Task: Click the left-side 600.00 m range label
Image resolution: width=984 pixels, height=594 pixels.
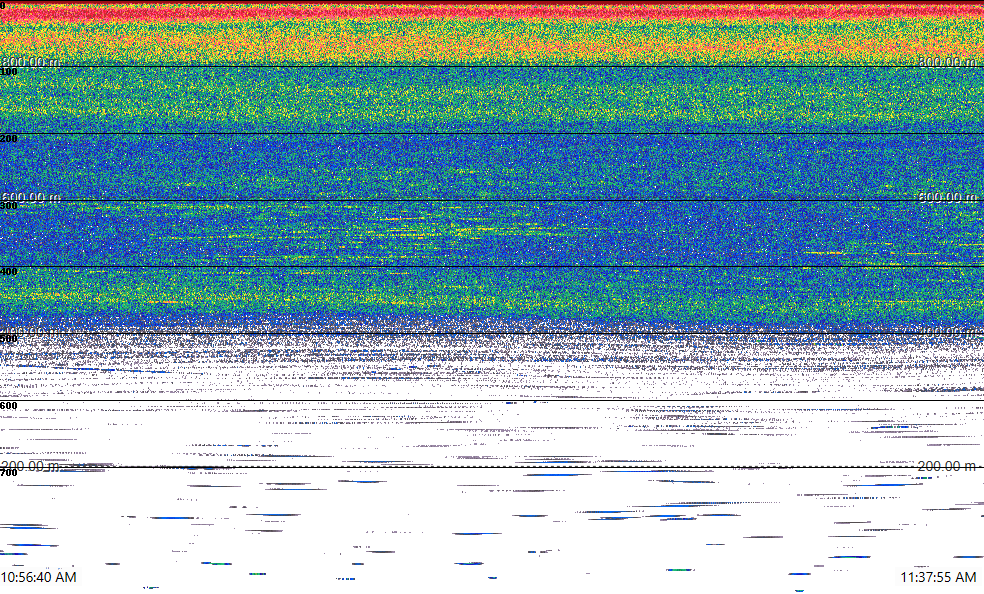Action: coord(31,198)
